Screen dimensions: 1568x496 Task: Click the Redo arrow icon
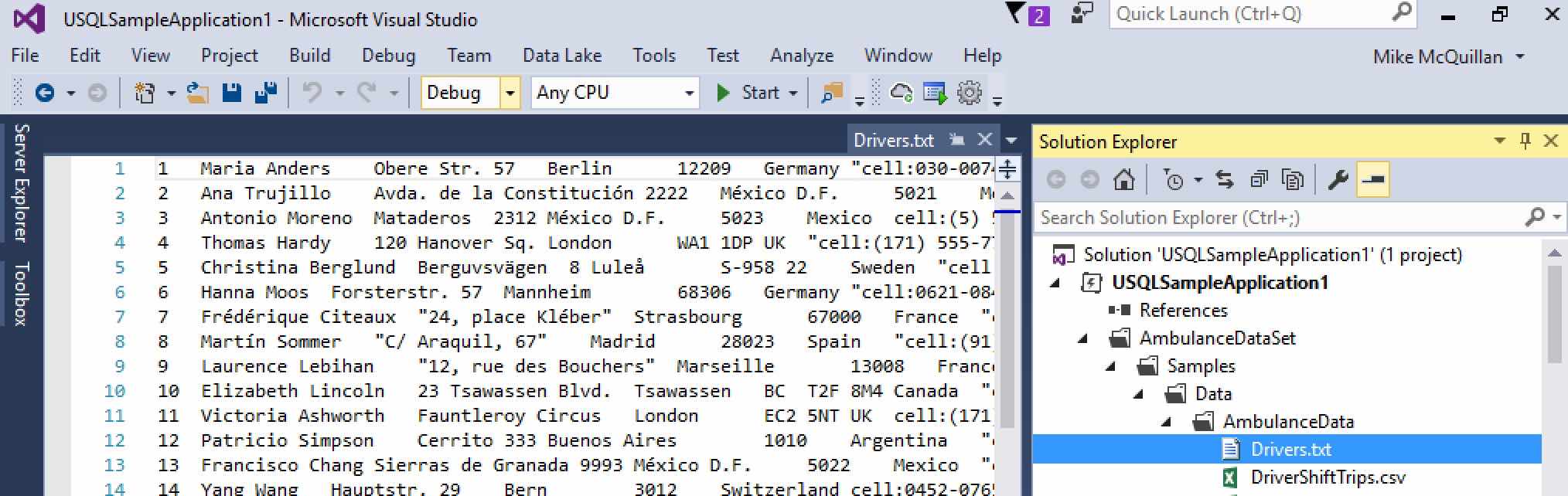[x=366, y=93]
